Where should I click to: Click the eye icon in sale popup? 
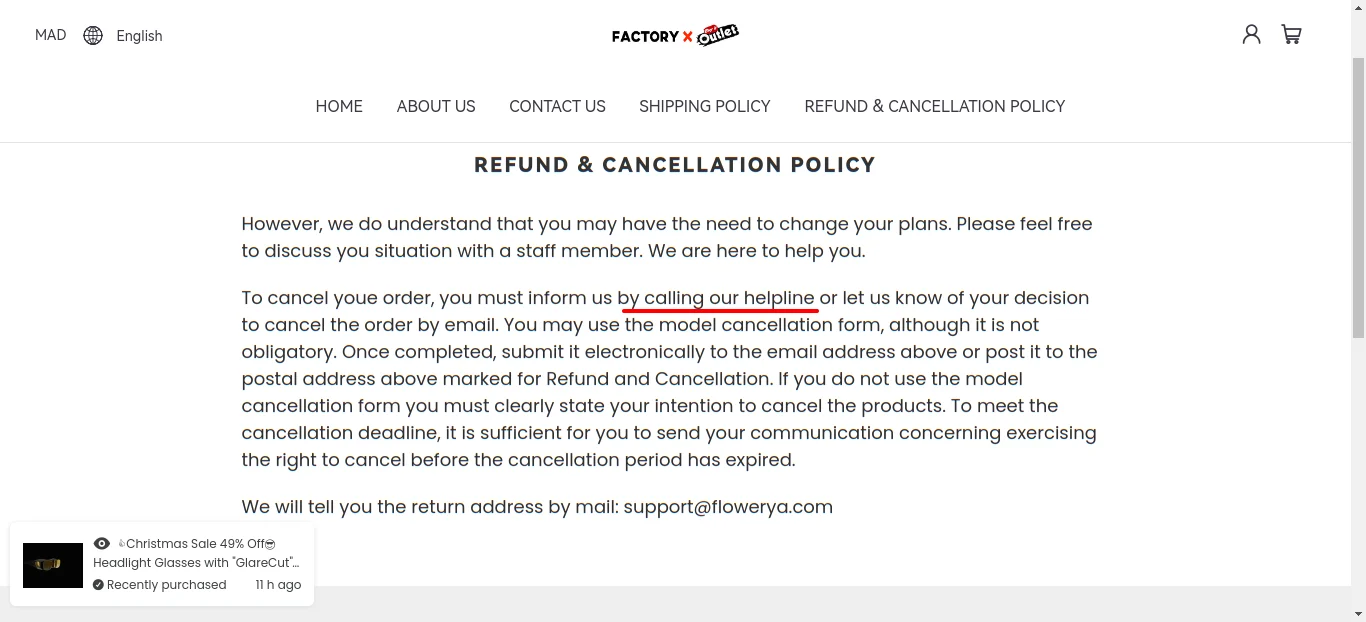(x=102, y=544)
